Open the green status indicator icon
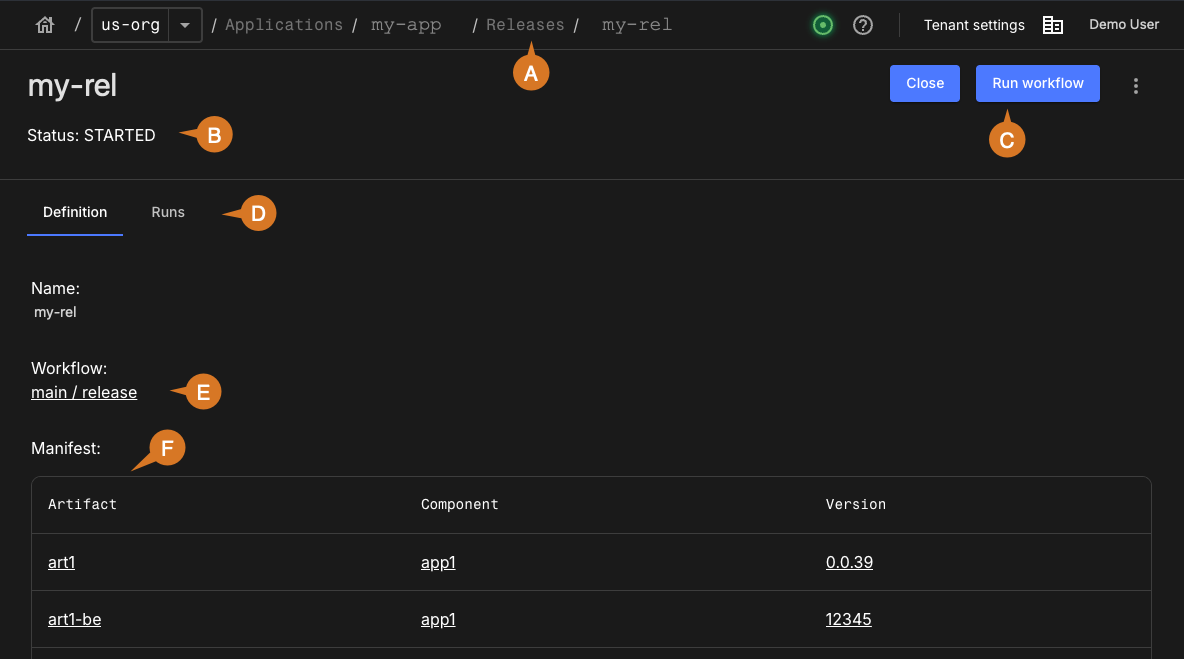 point(822,25)
